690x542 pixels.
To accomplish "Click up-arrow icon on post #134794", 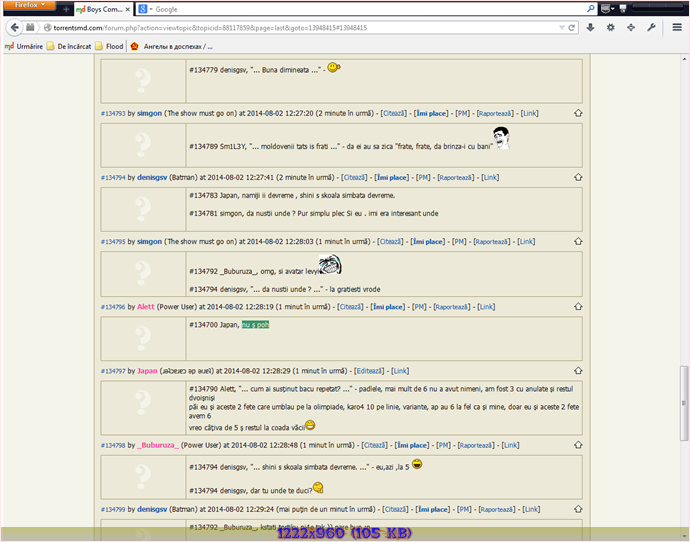I will tap(578, 177).
